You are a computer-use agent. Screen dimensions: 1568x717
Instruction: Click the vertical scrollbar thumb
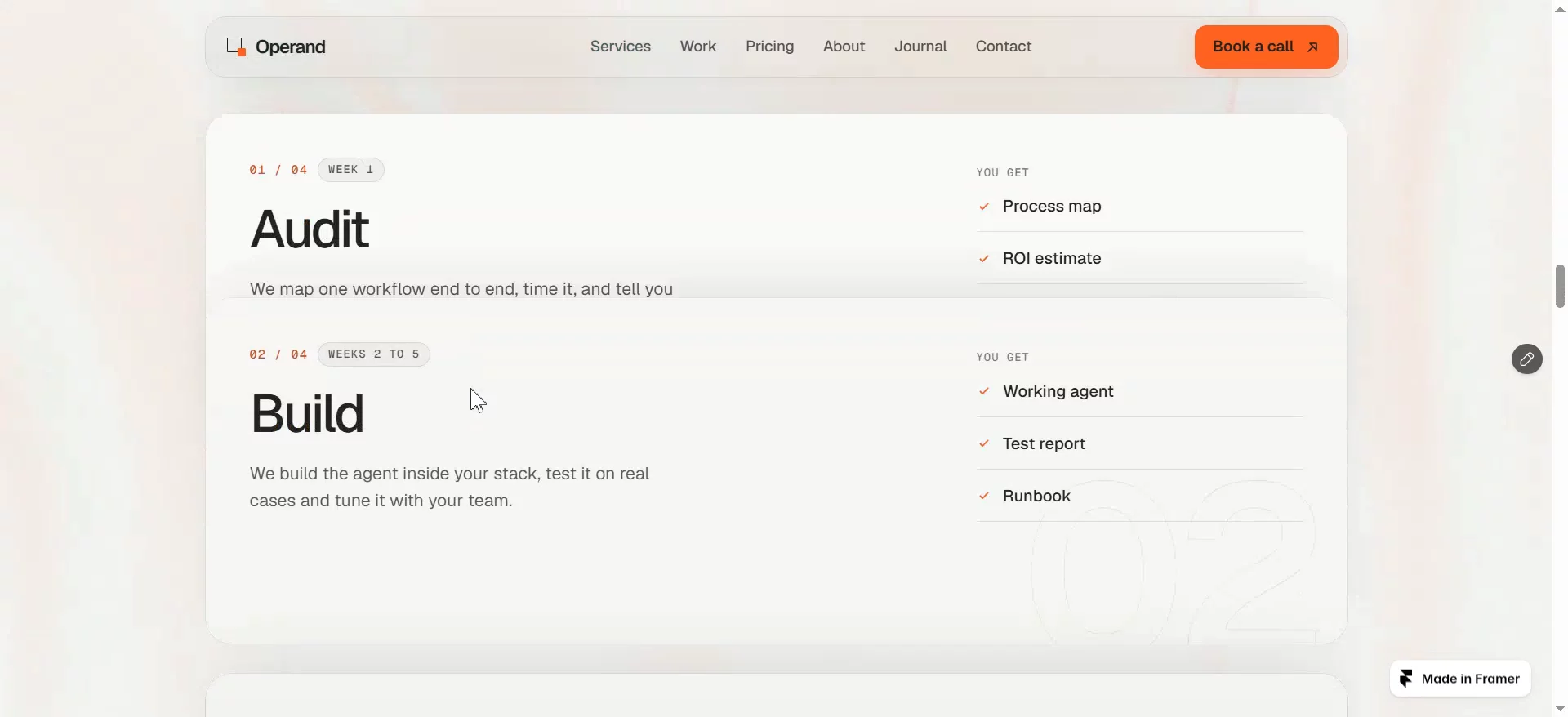pos(1560,286)
